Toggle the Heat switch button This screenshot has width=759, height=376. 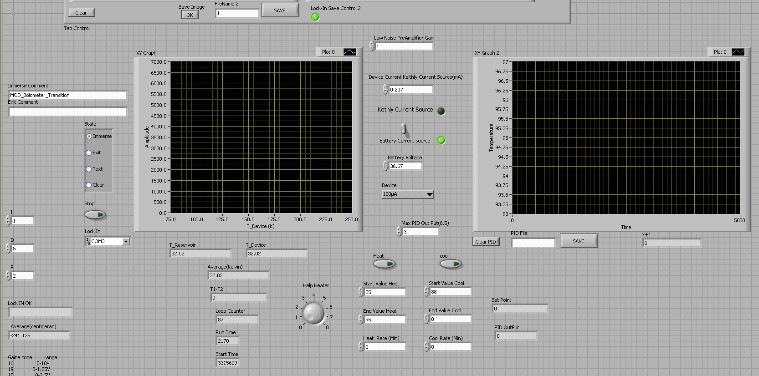tap(384, 264)
